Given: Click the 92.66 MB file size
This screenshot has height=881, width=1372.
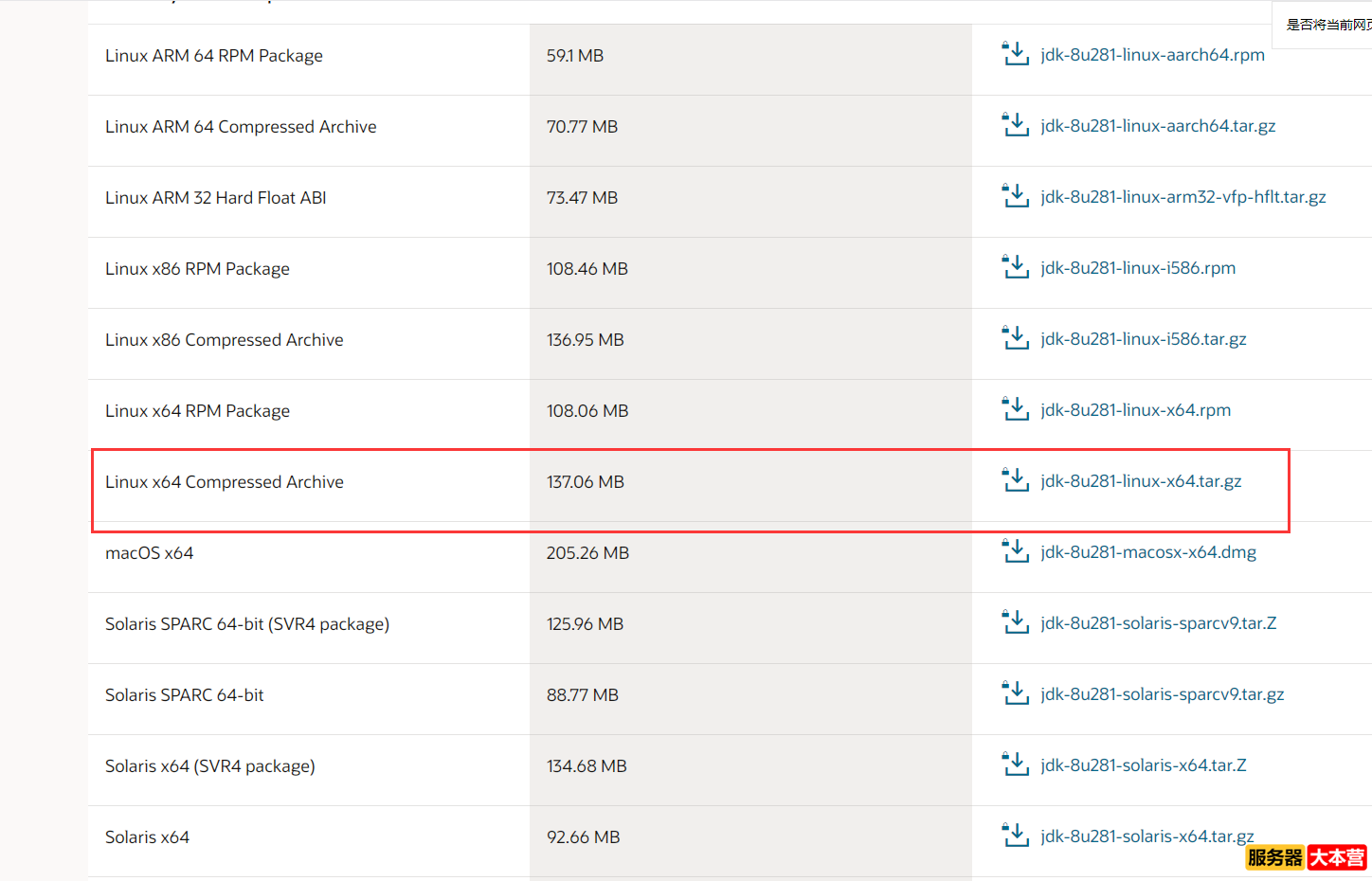Looking at the screenshot, I should (x=584, y=837).
